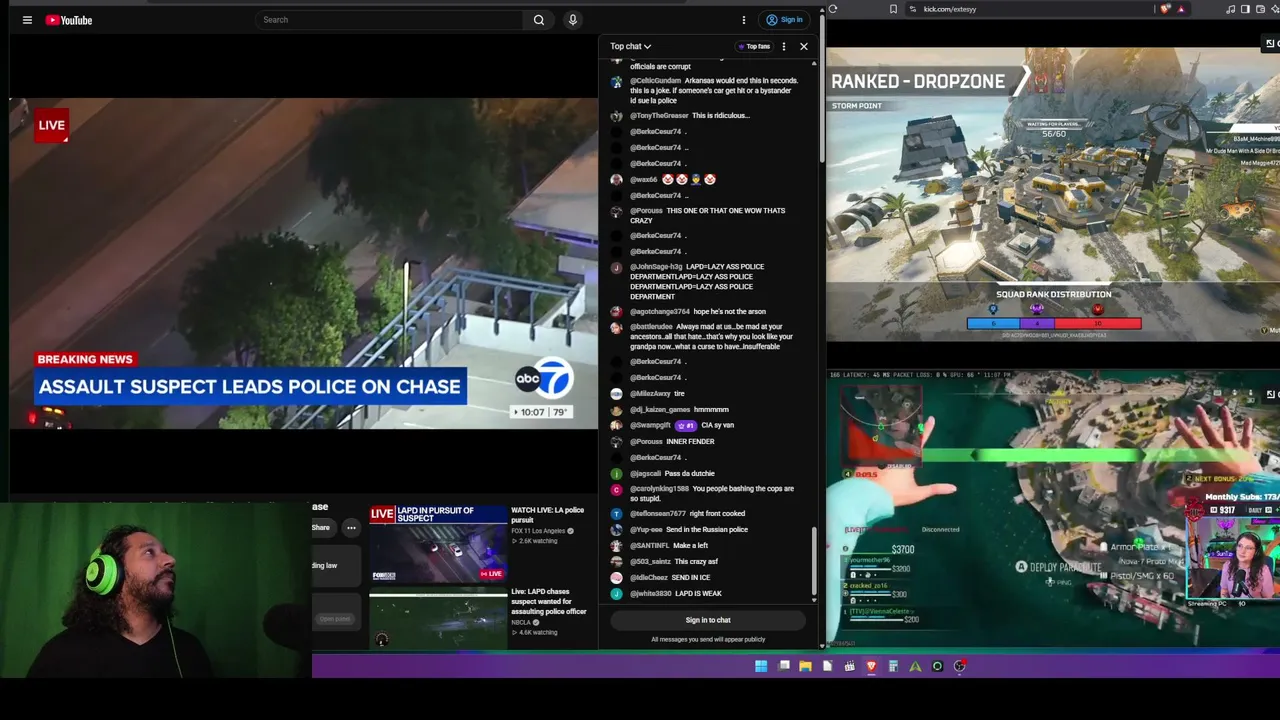Click @teflonsean7677 avatar in chat
Screen dimensions: 1280x720
coord(616,514)
